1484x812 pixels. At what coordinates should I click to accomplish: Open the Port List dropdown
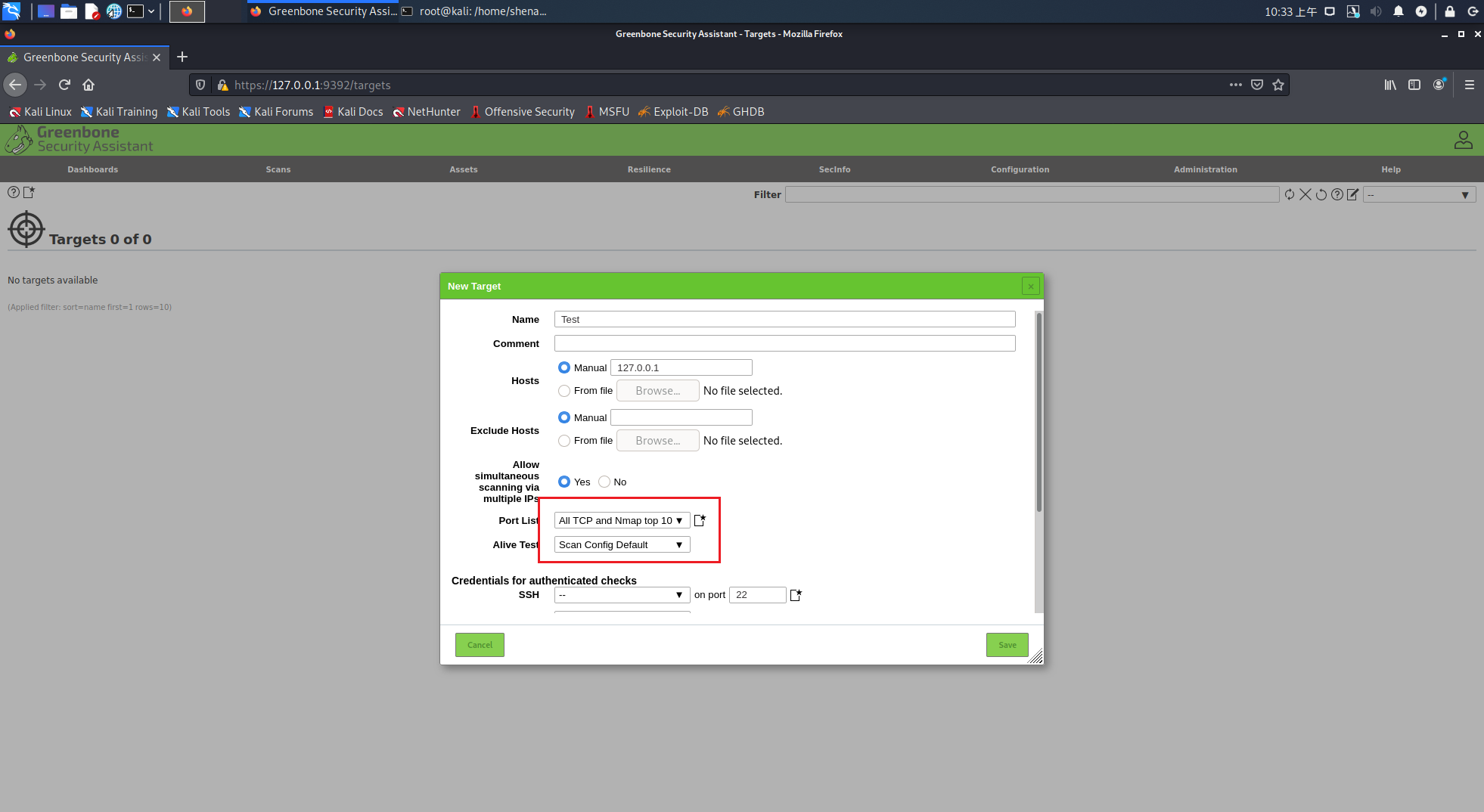[620, 520]
